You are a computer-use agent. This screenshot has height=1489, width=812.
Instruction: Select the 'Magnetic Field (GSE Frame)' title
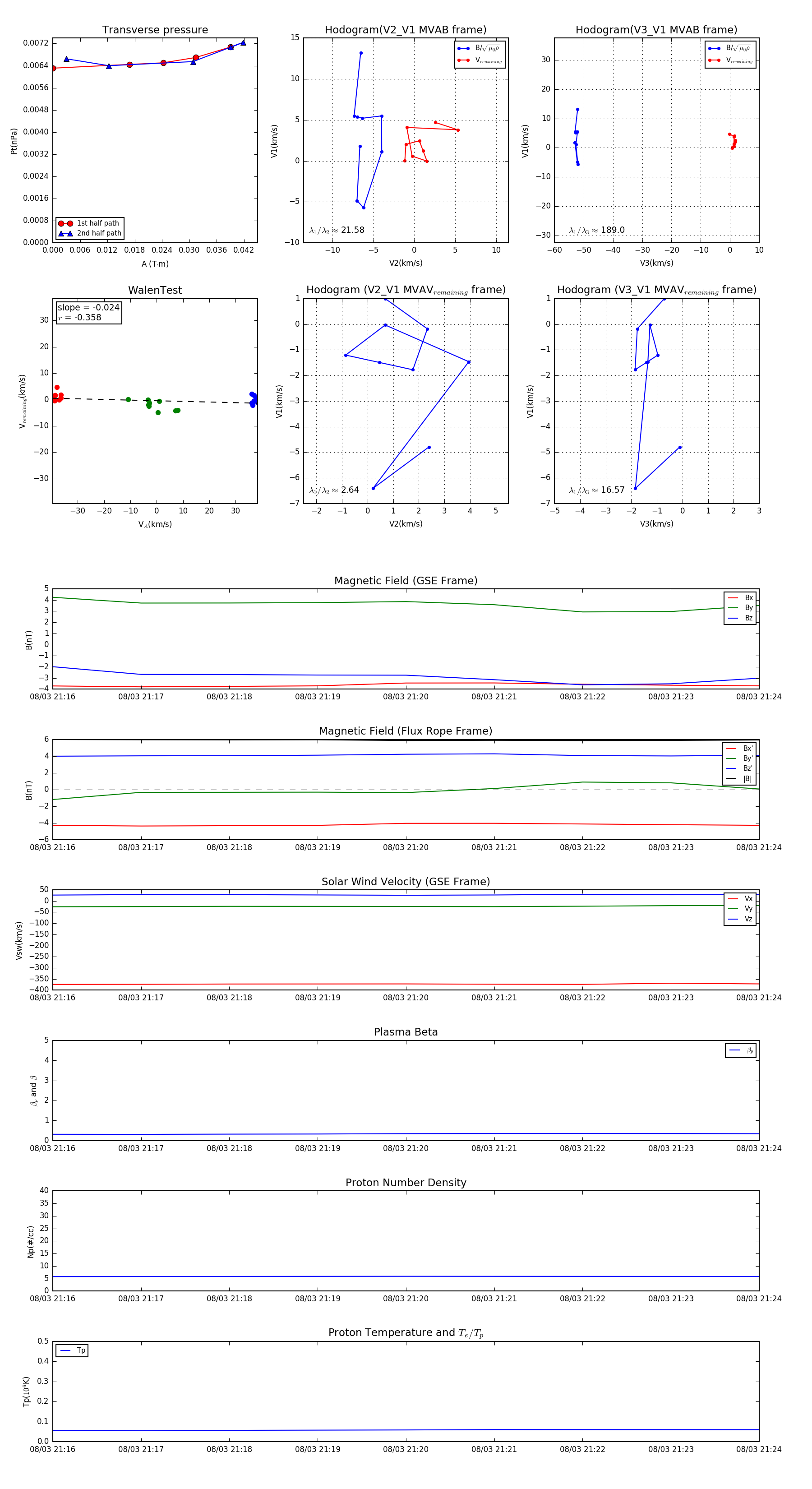click(406, 581)
